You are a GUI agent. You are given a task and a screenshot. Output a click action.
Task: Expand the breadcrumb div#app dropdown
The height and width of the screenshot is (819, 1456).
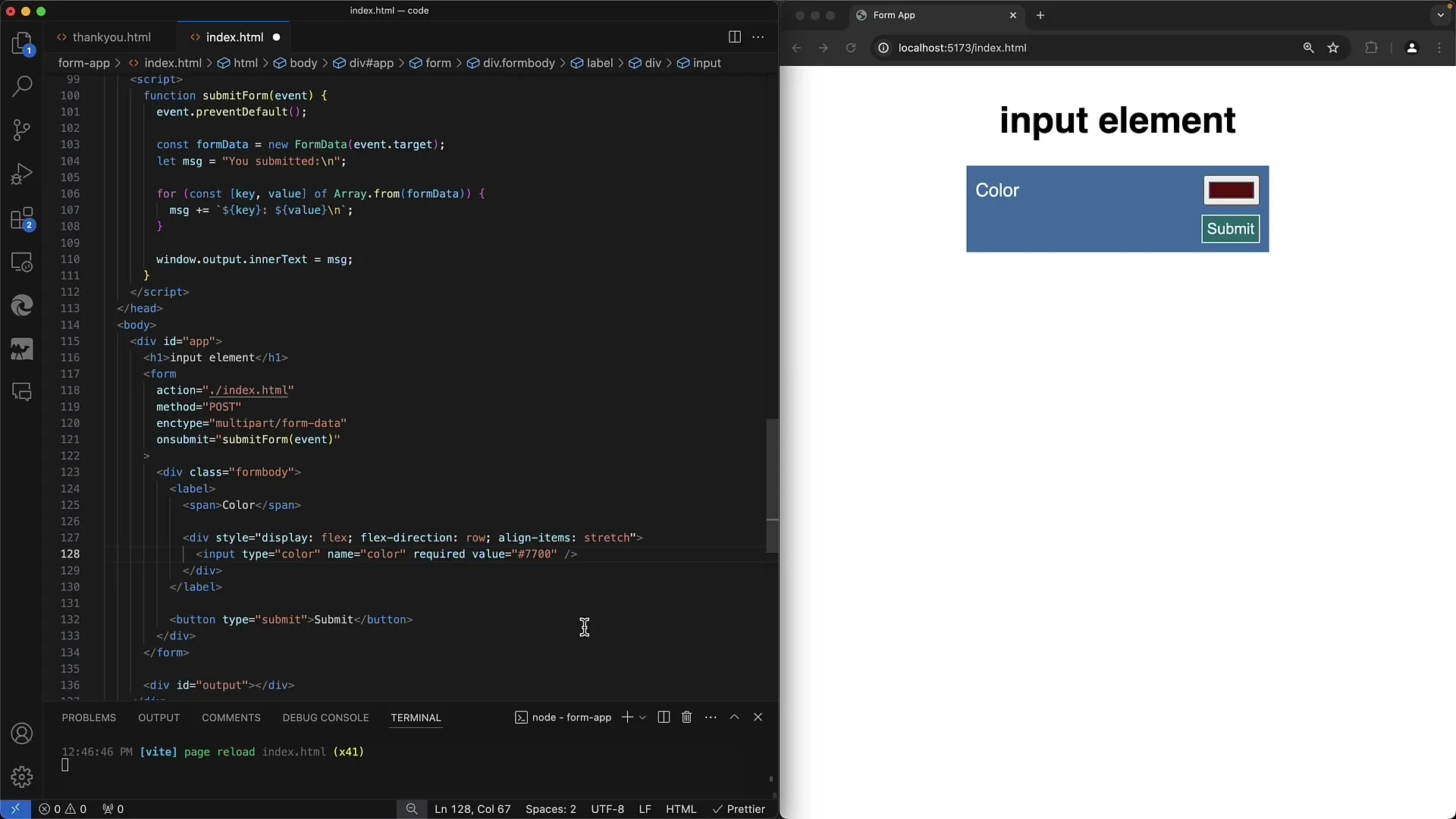pos(371,63)
